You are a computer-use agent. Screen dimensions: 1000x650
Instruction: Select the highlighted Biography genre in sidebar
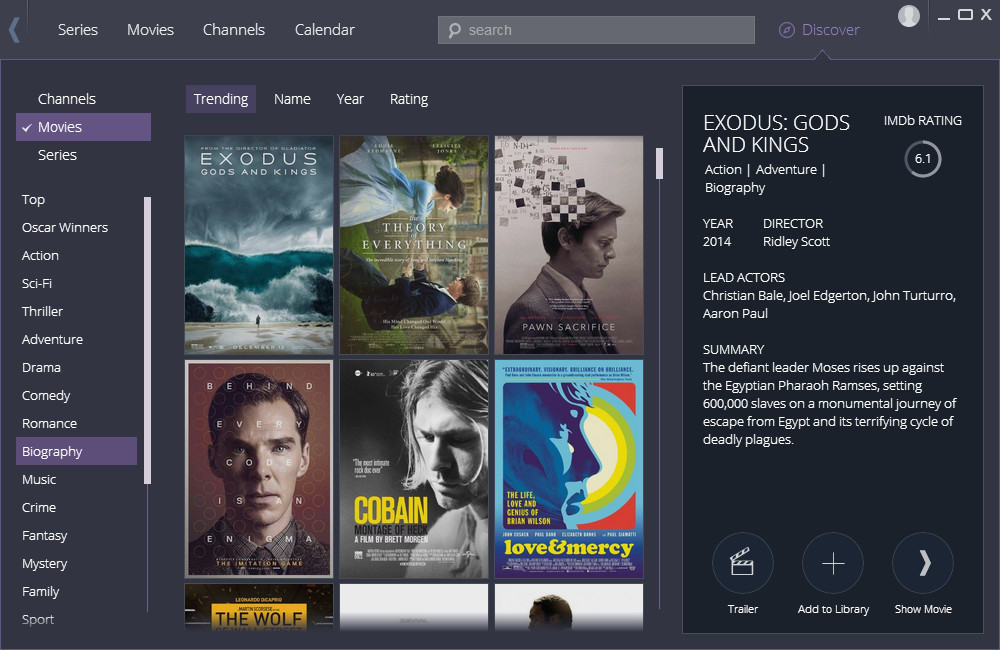(x=77, y=451)
